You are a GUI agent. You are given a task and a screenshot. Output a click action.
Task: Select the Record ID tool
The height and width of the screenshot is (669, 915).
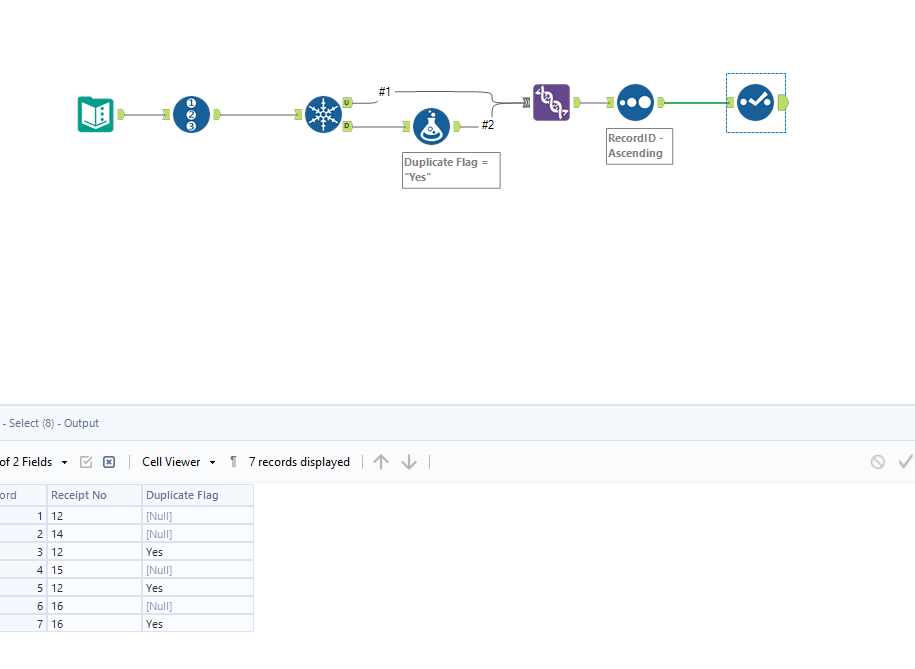[191, 114]
